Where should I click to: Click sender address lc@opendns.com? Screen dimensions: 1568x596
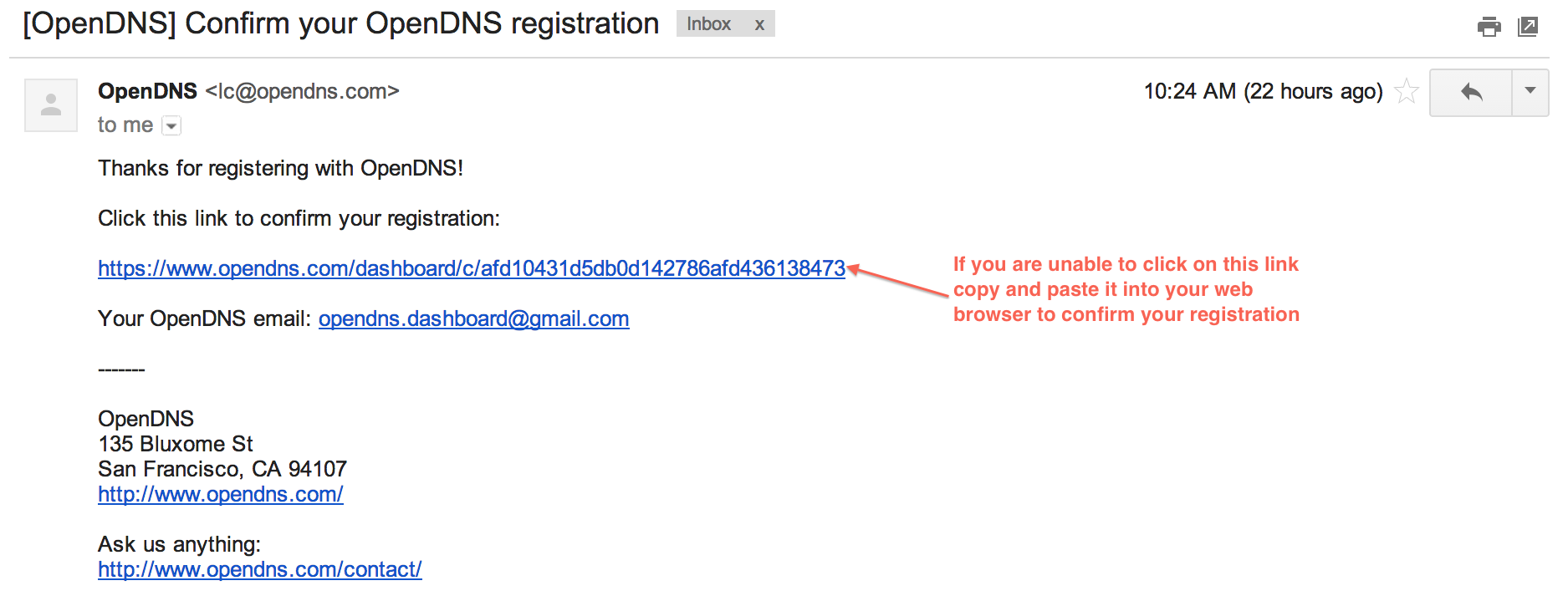point(303,91)
